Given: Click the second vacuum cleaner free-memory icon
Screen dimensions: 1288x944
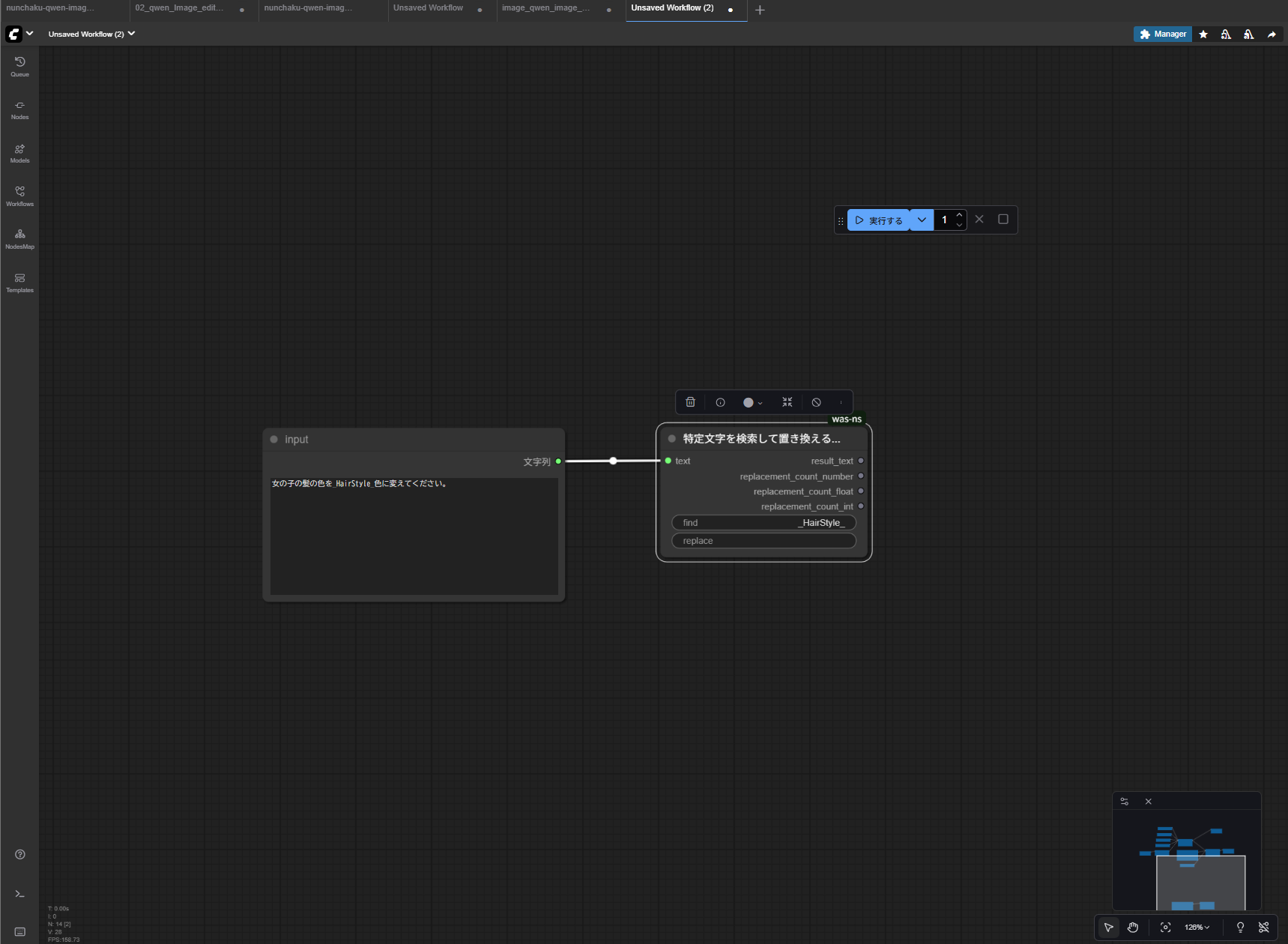Looking at the screenshot, I should (1248, 34).
